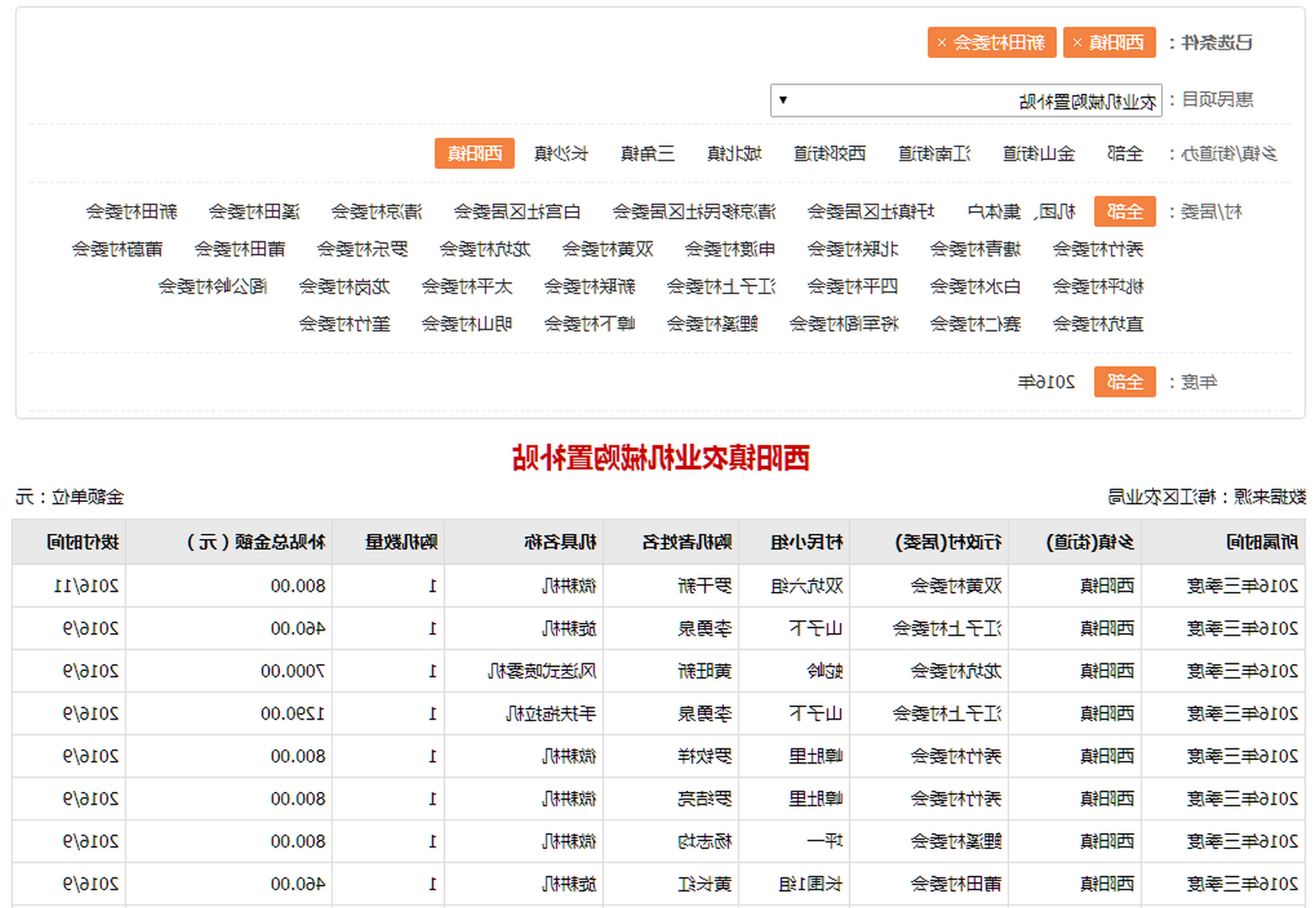Select 明山村委会 village filter

(467, 325)
